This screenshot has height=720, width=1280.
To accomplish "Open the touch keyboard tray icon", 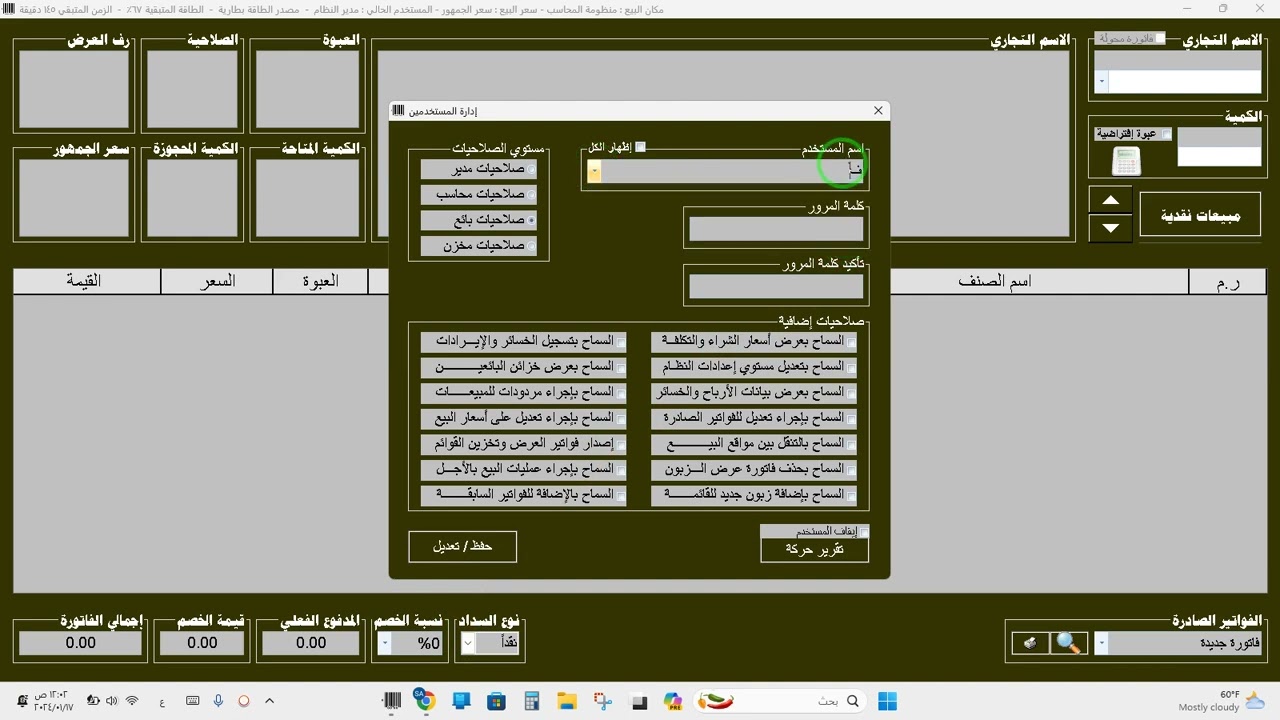I will [192, 701].
